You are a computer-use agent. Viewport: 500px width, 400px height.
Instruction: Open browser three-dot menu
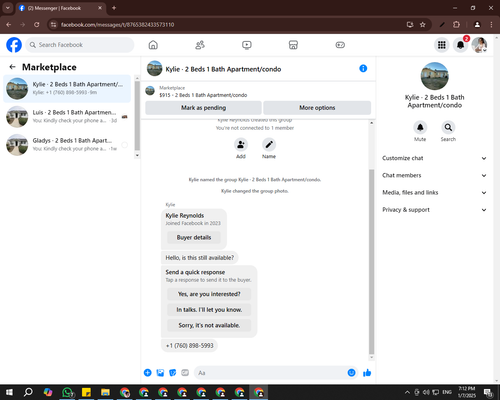pyautogui.click(x=491, y=25)
